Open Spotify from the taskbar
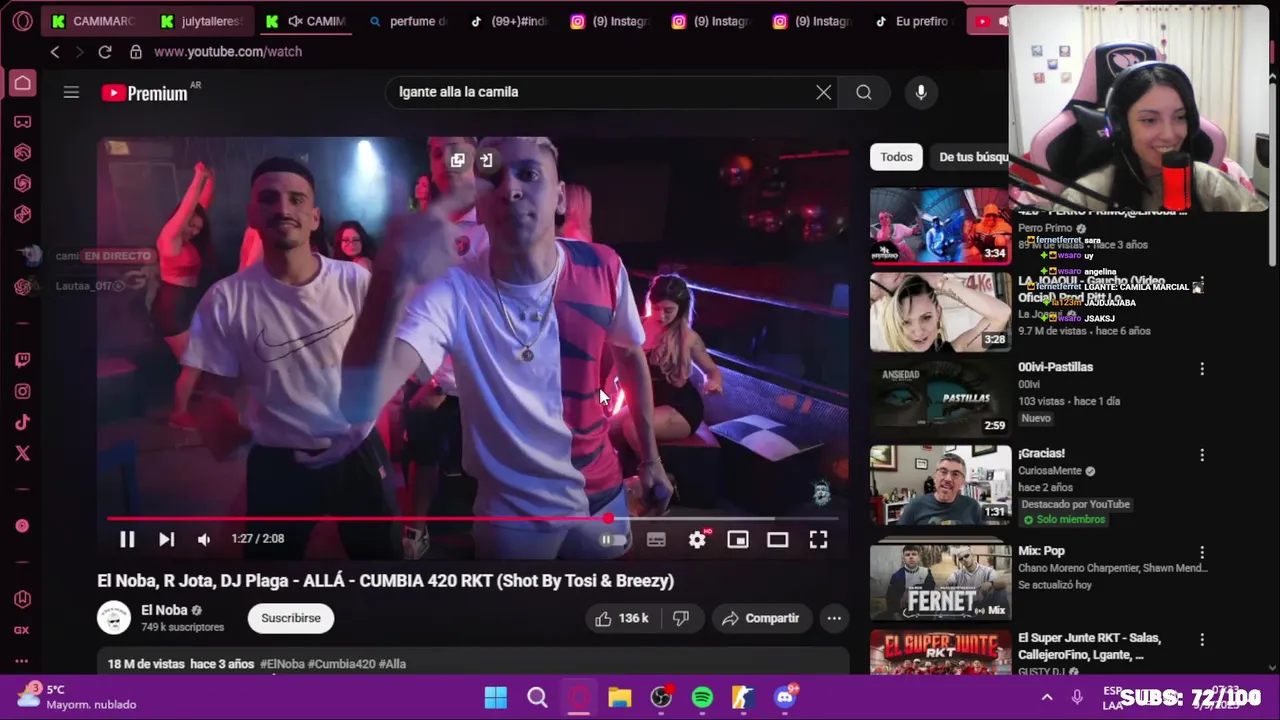The width and height of the screenshot is (1280, 720). [702, 697]
